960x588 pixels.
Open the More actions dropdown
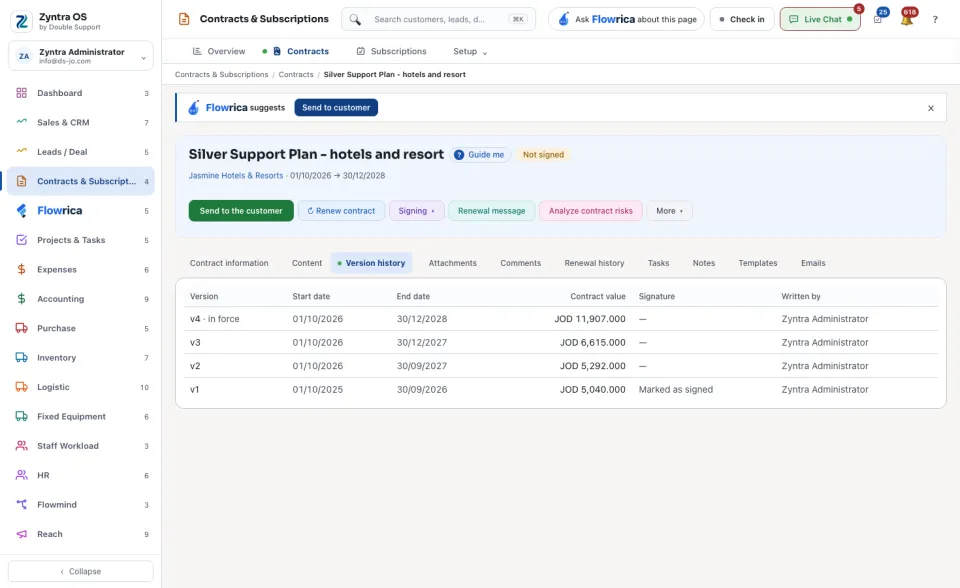click(x=669, y=211)
